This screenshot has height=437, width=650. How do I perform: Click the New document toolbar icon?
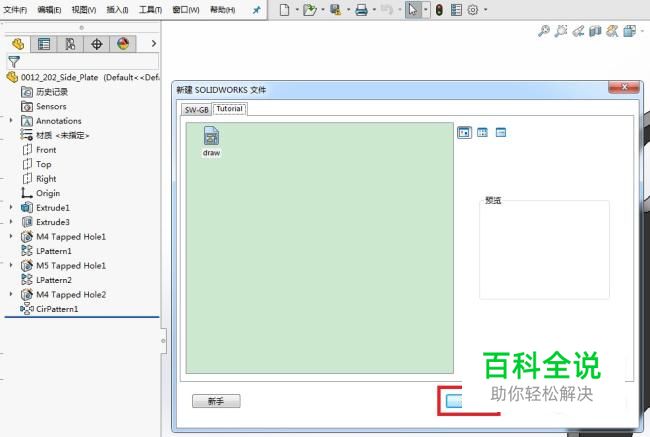[x=284, y=10]
